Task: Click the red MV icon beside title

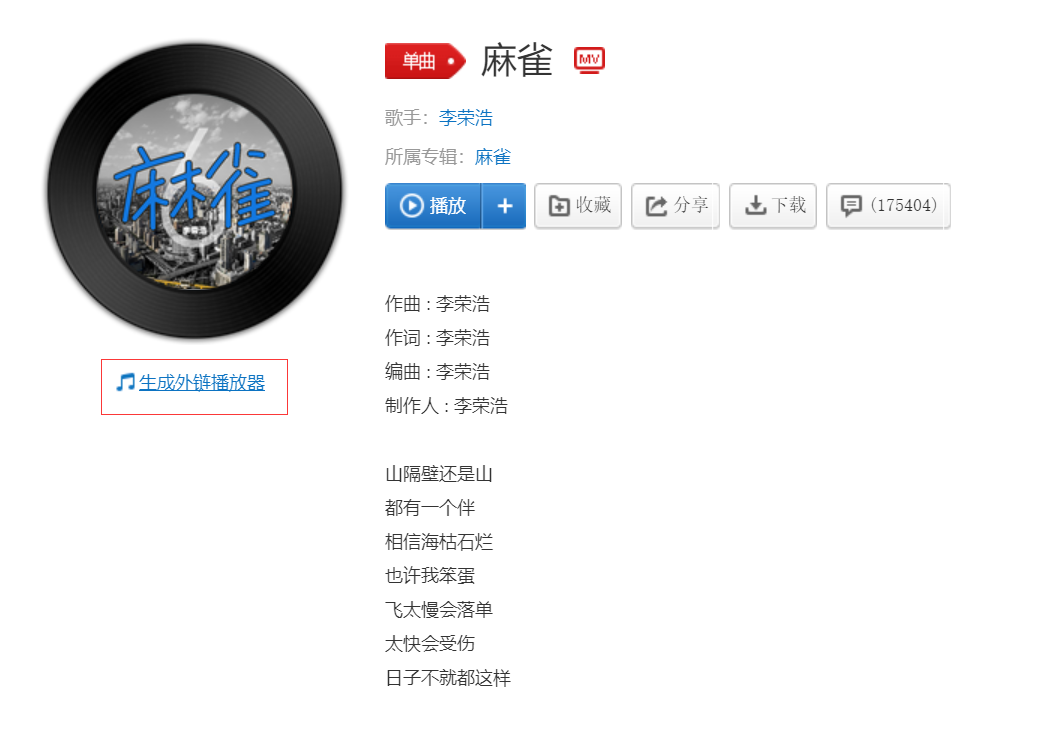Action: tap(589, 60)
